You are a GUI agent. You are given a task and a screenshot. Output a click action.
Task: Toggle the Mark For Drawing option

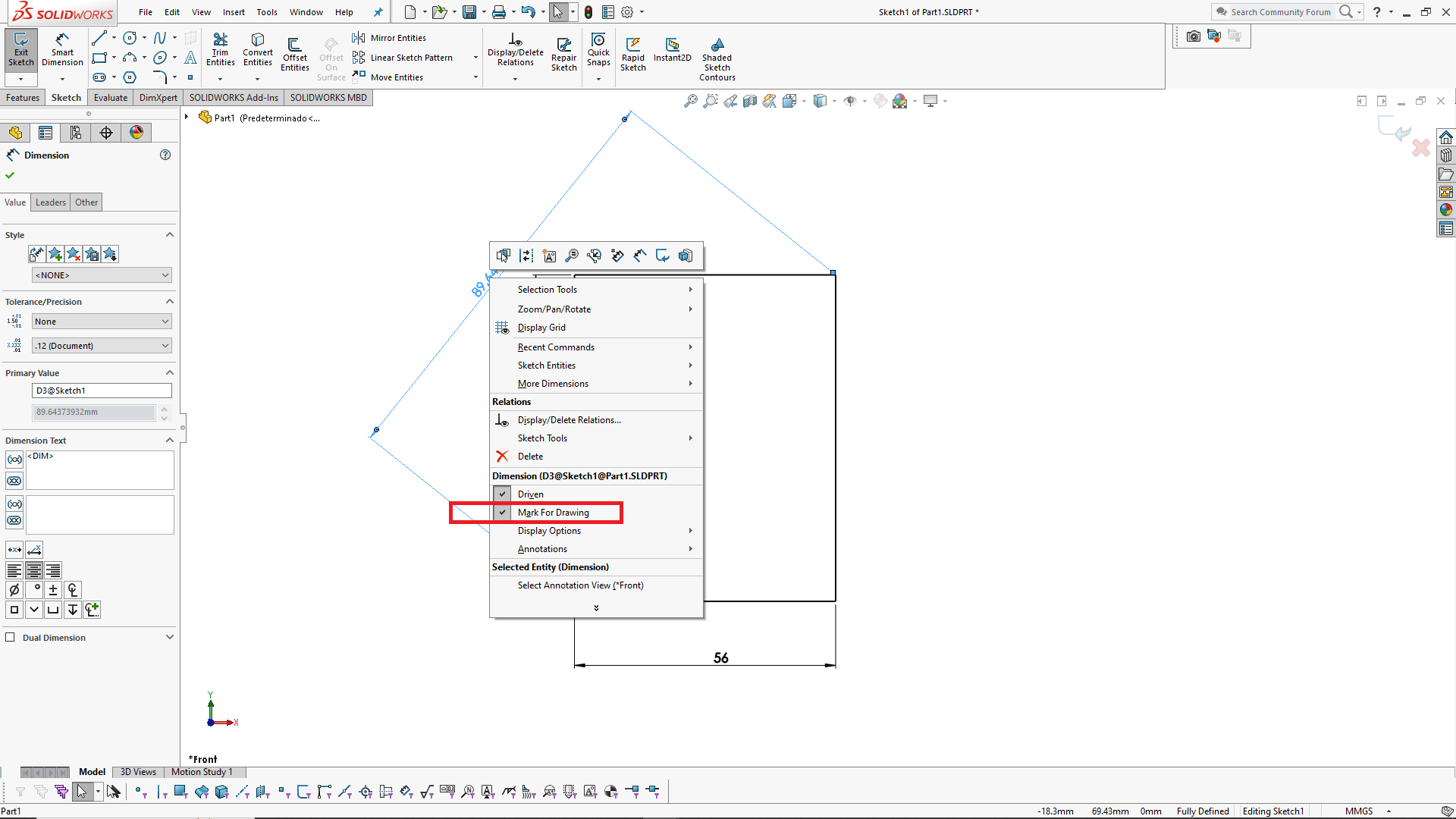pyautogui.click(x=553, y=513)
